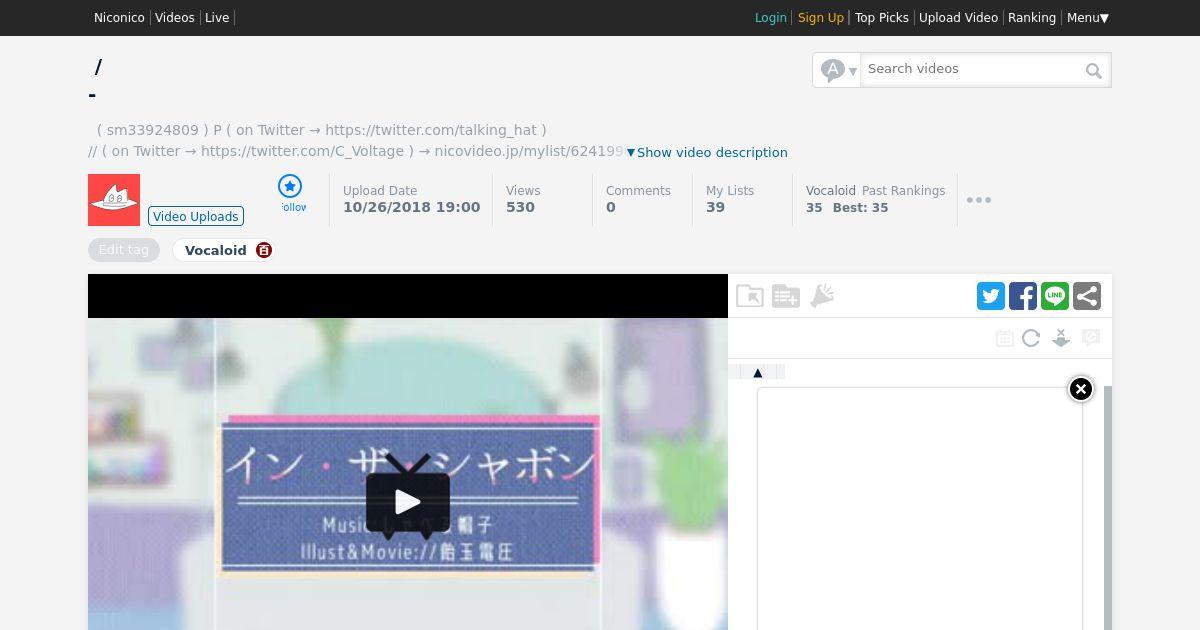Click the auto-scroll-off down arrow icon
Viewport: 1200px width, 630px height.
pyautogui.click(x=1061, y=338)
